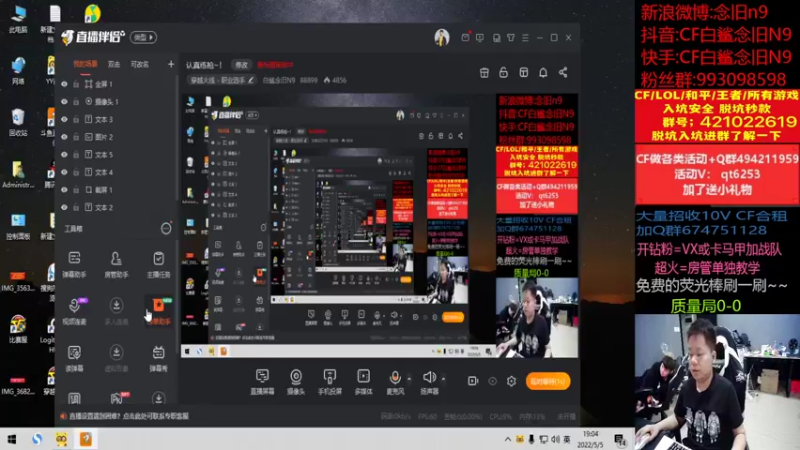Open the type dropdown next to the 直播伴侣 logo
800x450 pixels.
pos(143,37)
